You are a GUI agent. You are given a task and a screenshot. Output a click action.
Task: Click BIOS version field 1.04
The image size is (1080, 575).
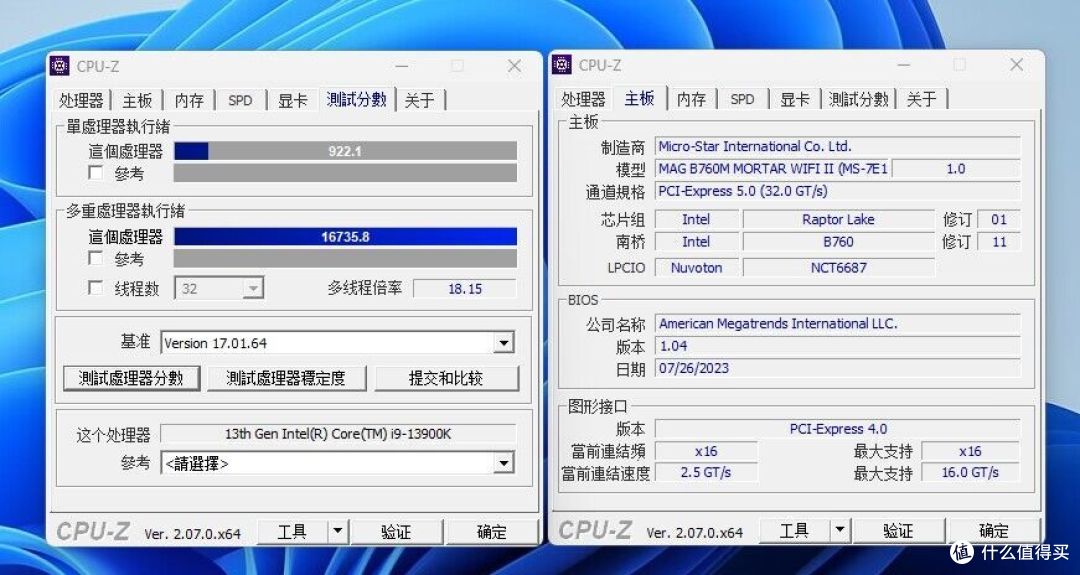(x=837, y=346)
